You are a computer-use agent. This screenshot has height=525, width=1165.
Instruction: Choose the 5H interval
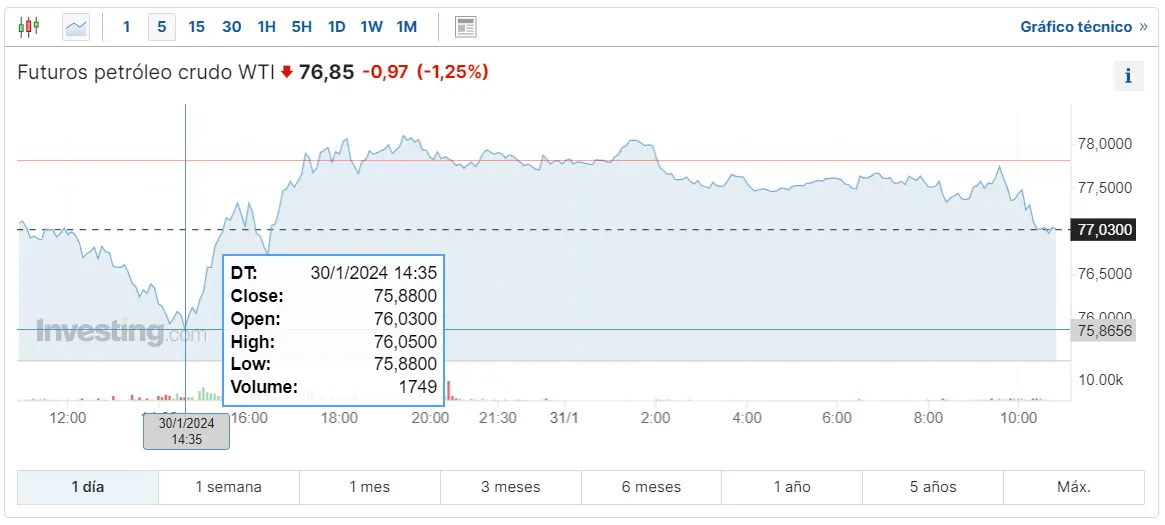[x=301, y=27]
